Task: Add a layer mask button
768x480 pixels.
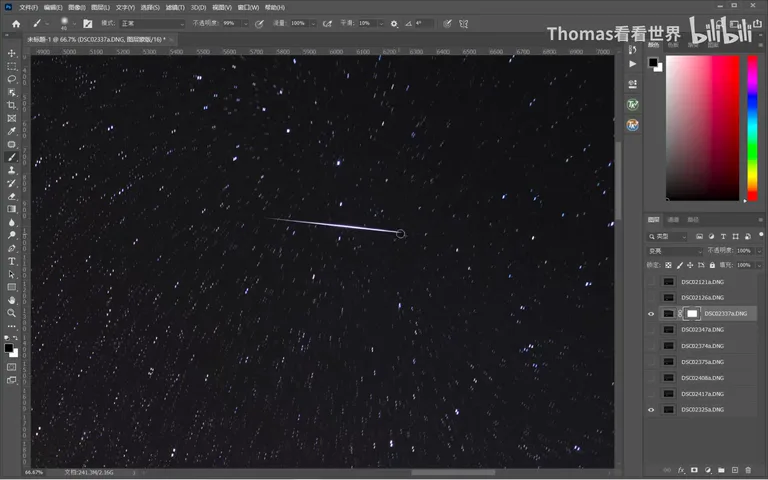Action: [694, 470]
